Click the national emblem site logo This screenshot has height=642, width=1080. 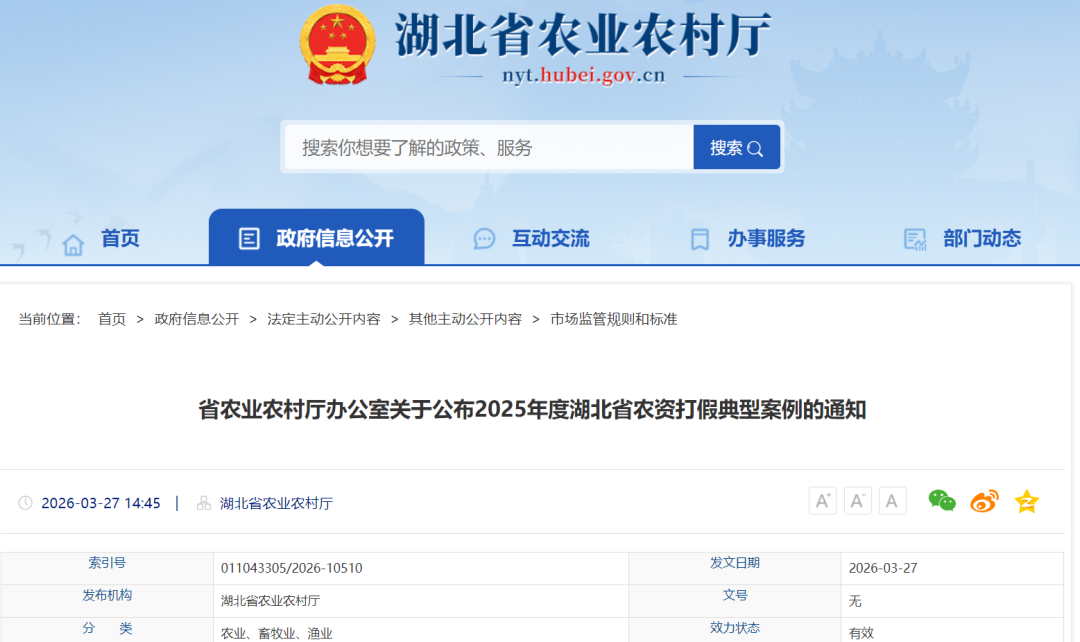point(338,45)
